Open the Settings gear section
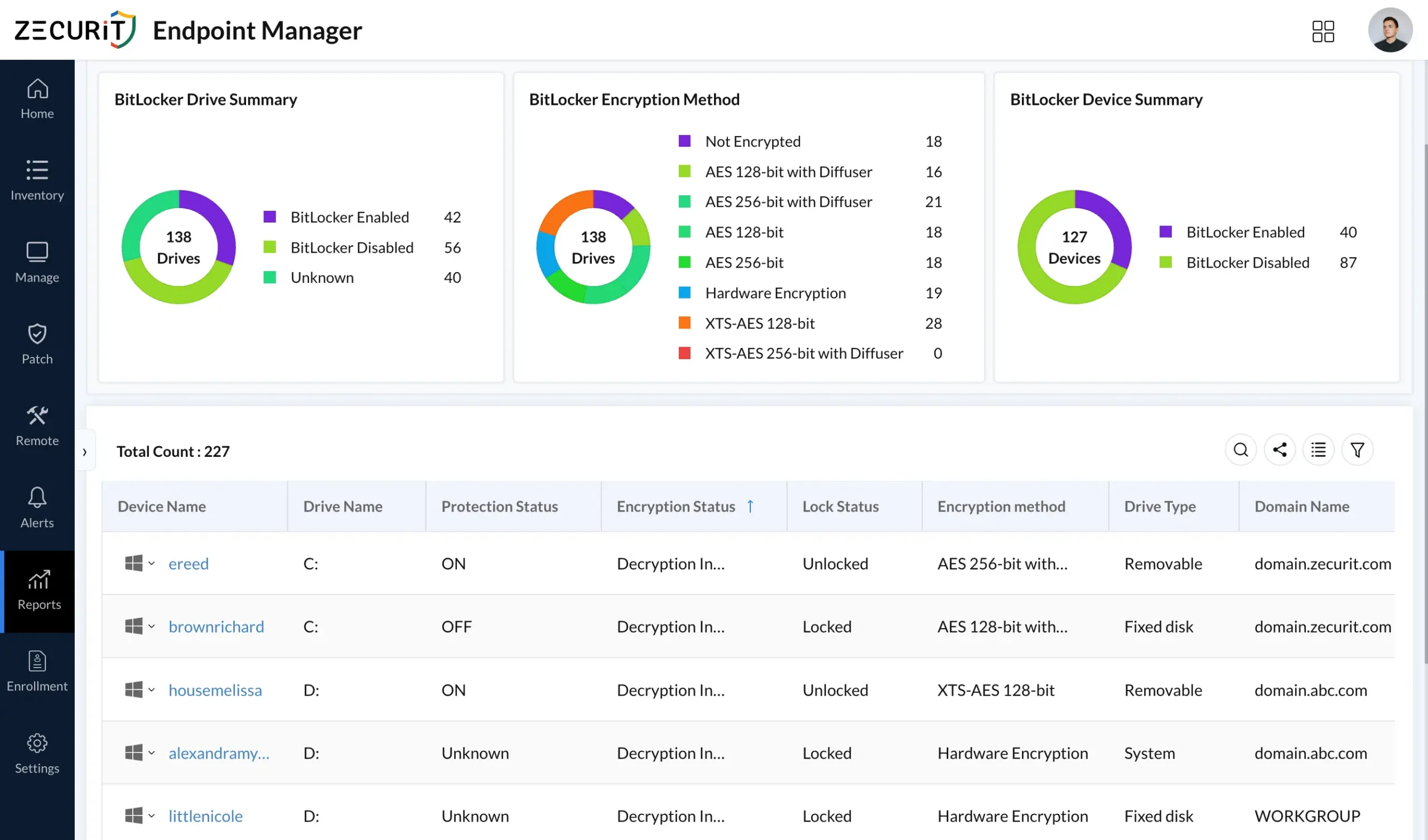Screen dimensions: 1428x840 37,754
